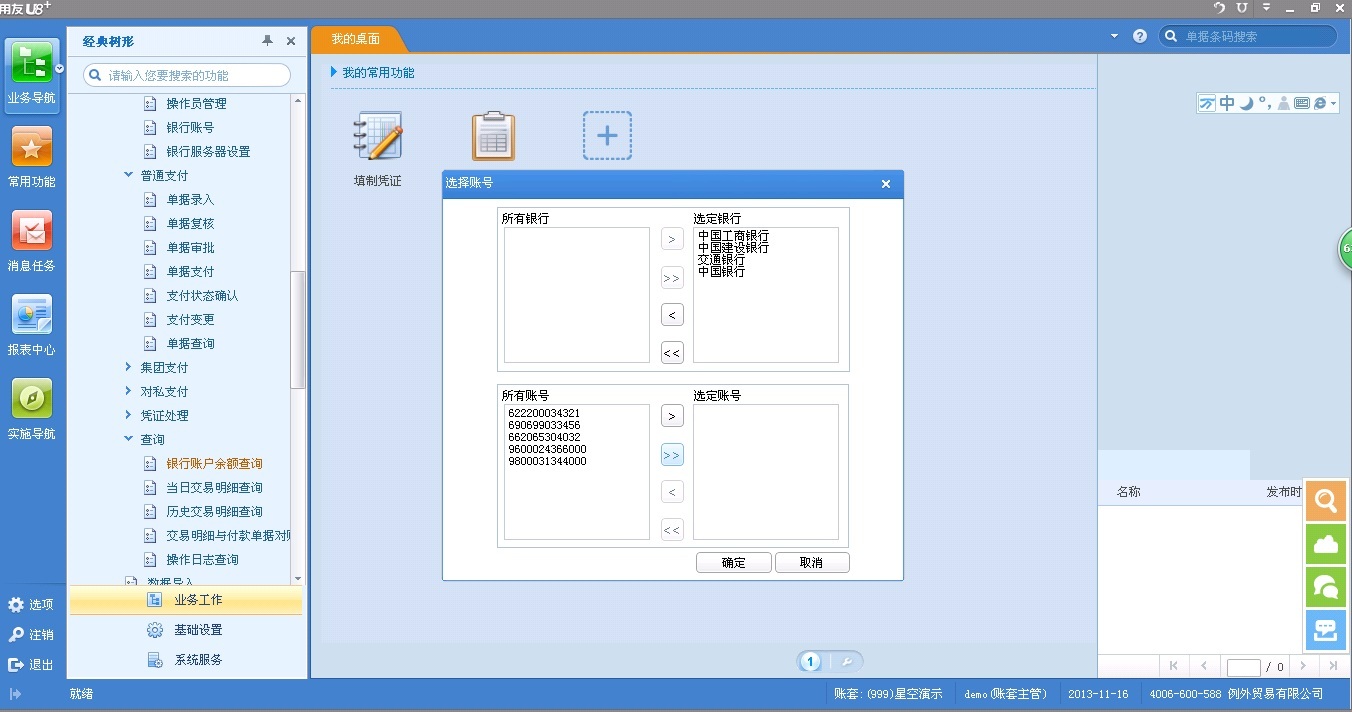The height and width of the screenshot is (712, 1352).
Task: Expand the 集团支付 tree node
Action: coord(128,367)
